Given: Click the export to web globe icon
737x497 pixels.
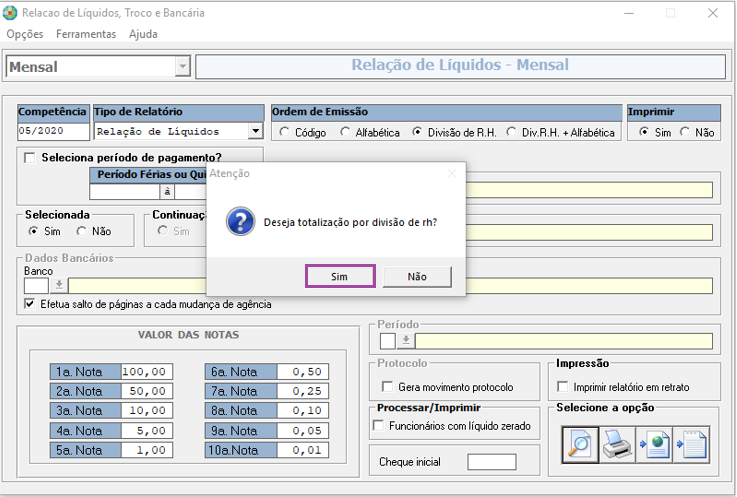Looking at the screenshot, I should point(654,444).
